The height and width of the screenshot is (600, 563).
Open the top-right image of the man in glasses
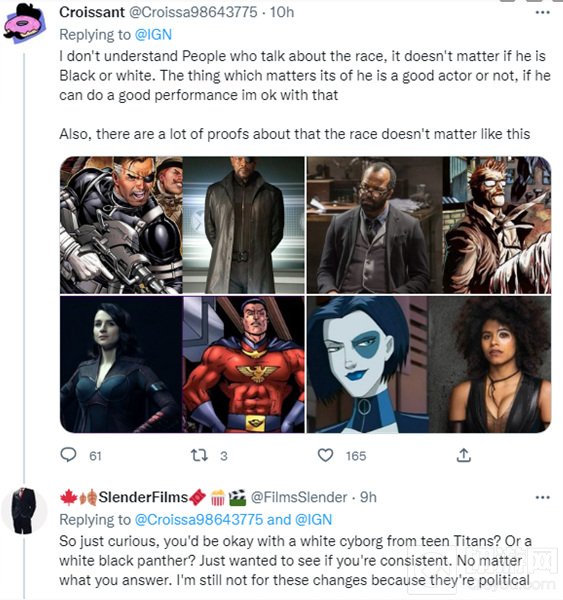click(x=429, y=225)
